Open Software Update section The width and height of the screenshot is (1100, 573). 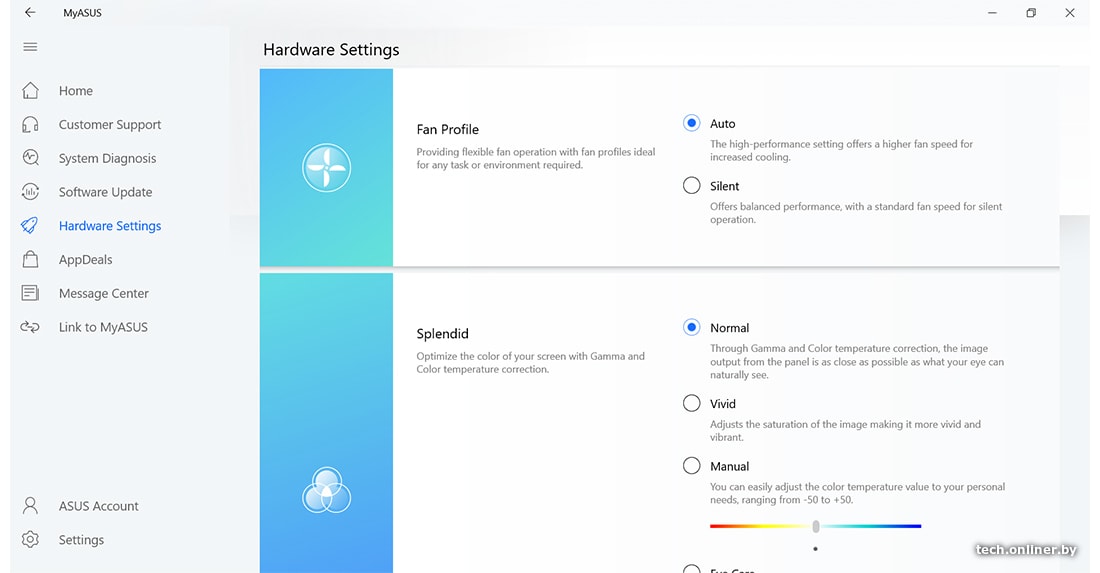click(105, 191)
